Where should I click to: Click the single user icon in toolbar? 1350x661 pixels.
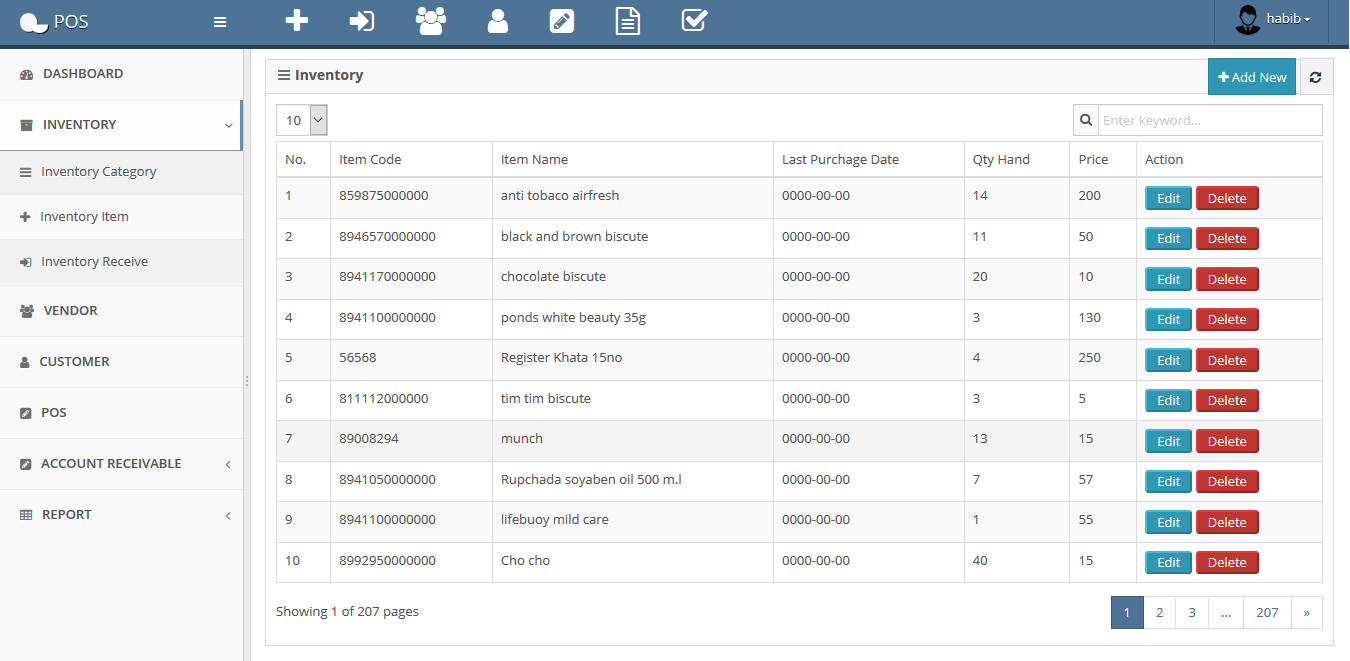(497, 20)
